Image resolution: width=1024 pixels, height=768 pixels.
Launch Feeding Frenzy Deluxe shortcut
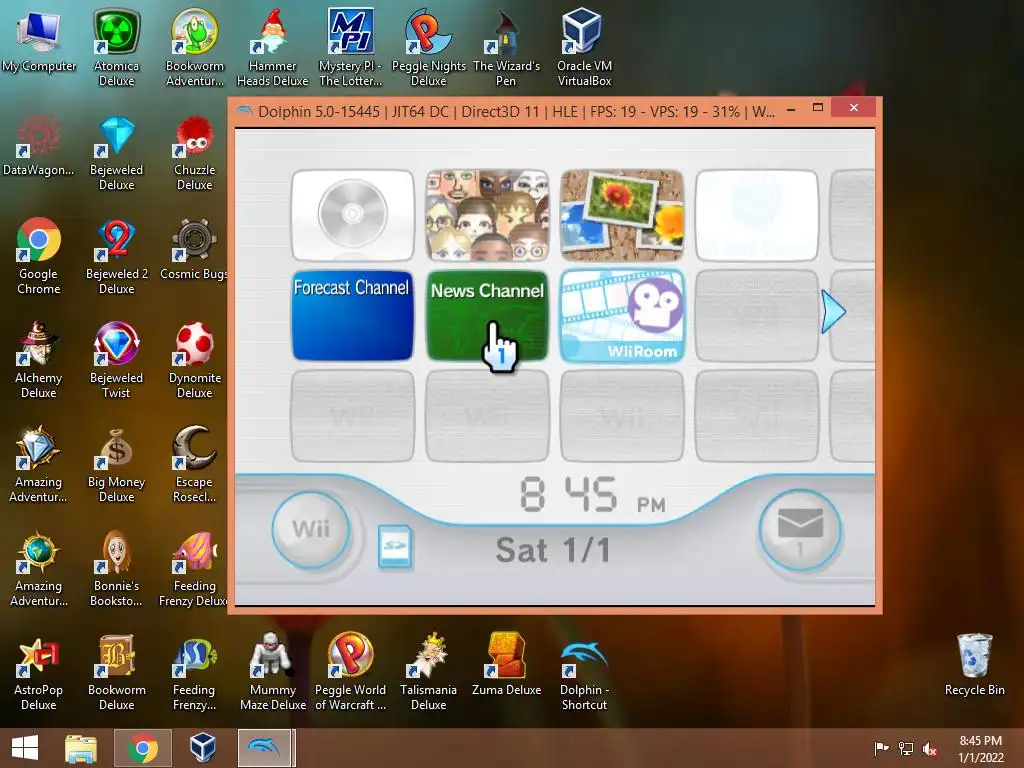pos(194,568)
